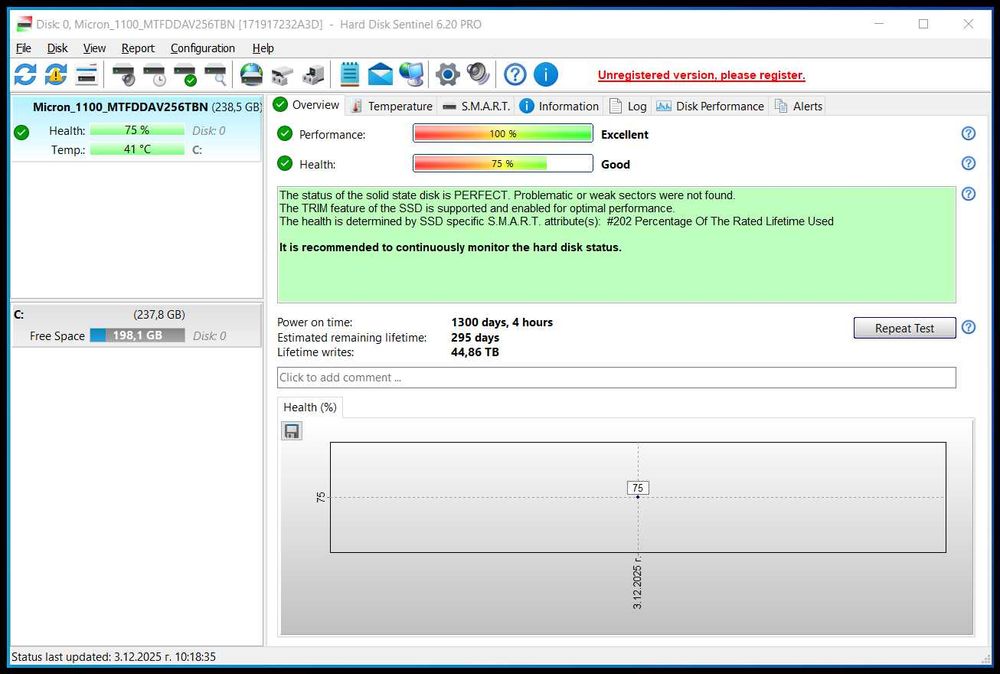
Task: Click the question mark help toolbar icon
Action: coord(515,75)
